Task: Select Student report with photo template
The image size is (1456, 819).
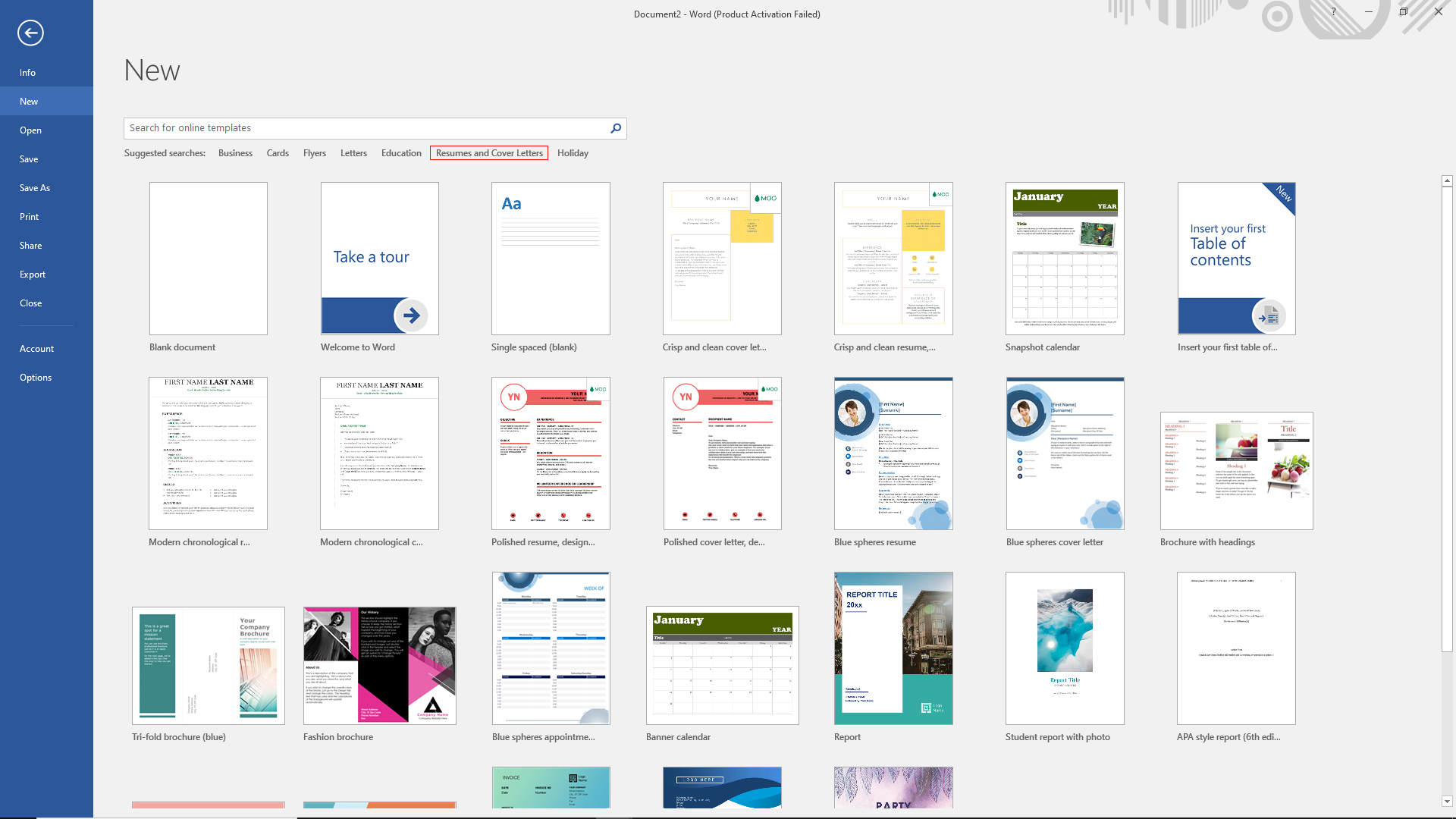Action: pos(1065,648)
